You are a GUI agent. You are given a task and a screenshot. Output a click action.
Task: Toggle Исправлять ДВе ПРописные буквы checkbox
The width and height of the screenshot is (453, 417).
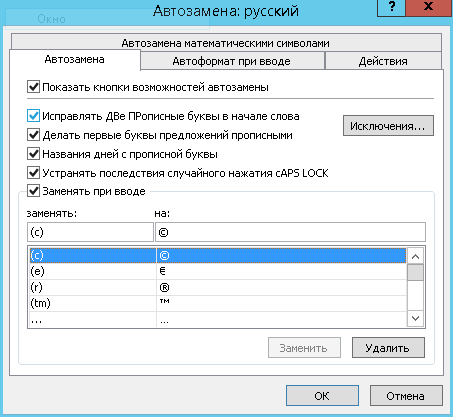point(33,116)
